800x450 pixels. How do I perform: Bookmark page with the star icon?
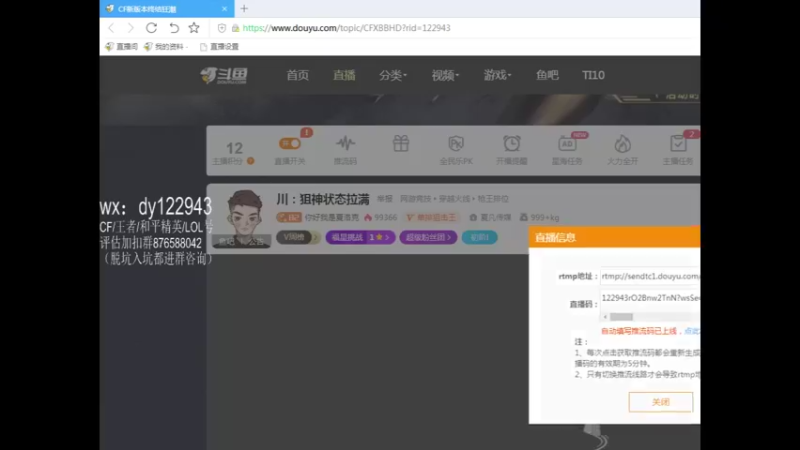(194, 28)
